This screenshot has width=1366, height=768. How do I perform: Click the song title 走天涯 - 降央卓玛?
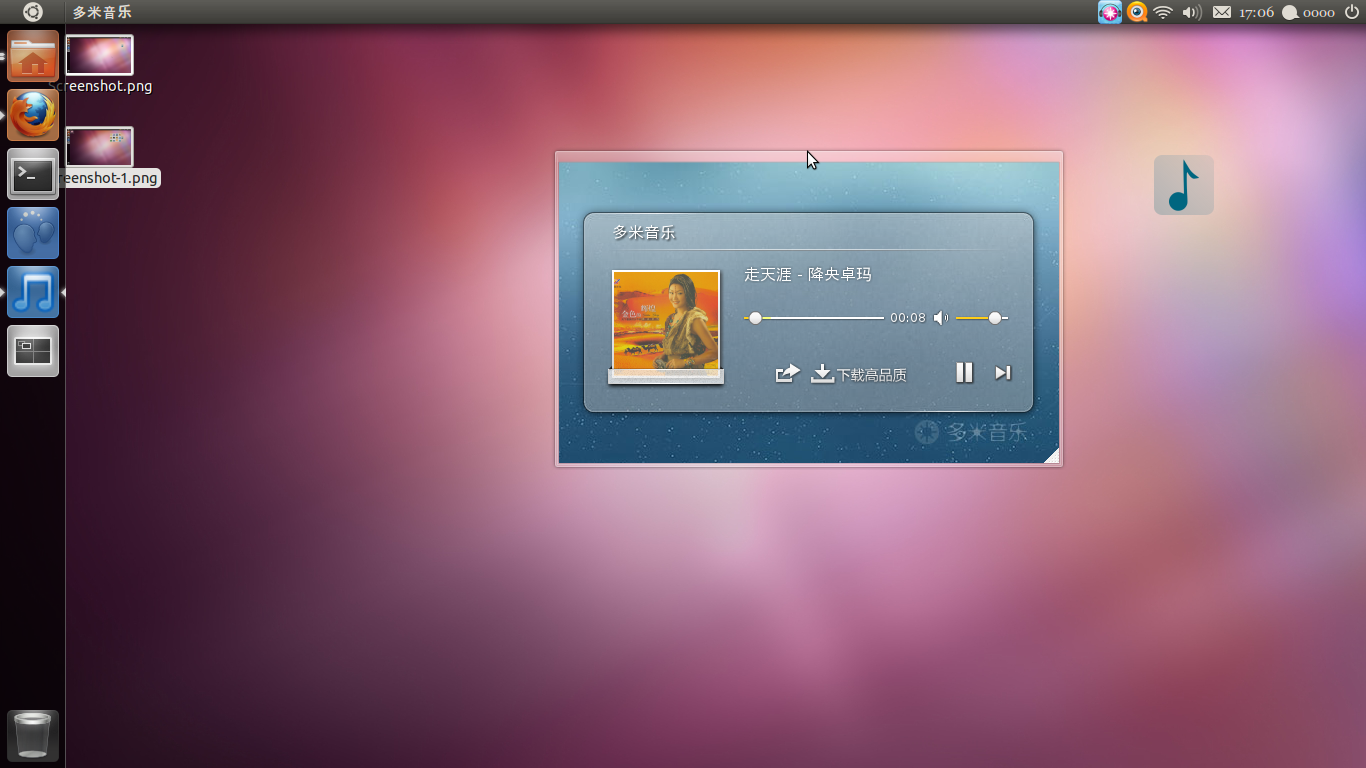pos(808,274)
